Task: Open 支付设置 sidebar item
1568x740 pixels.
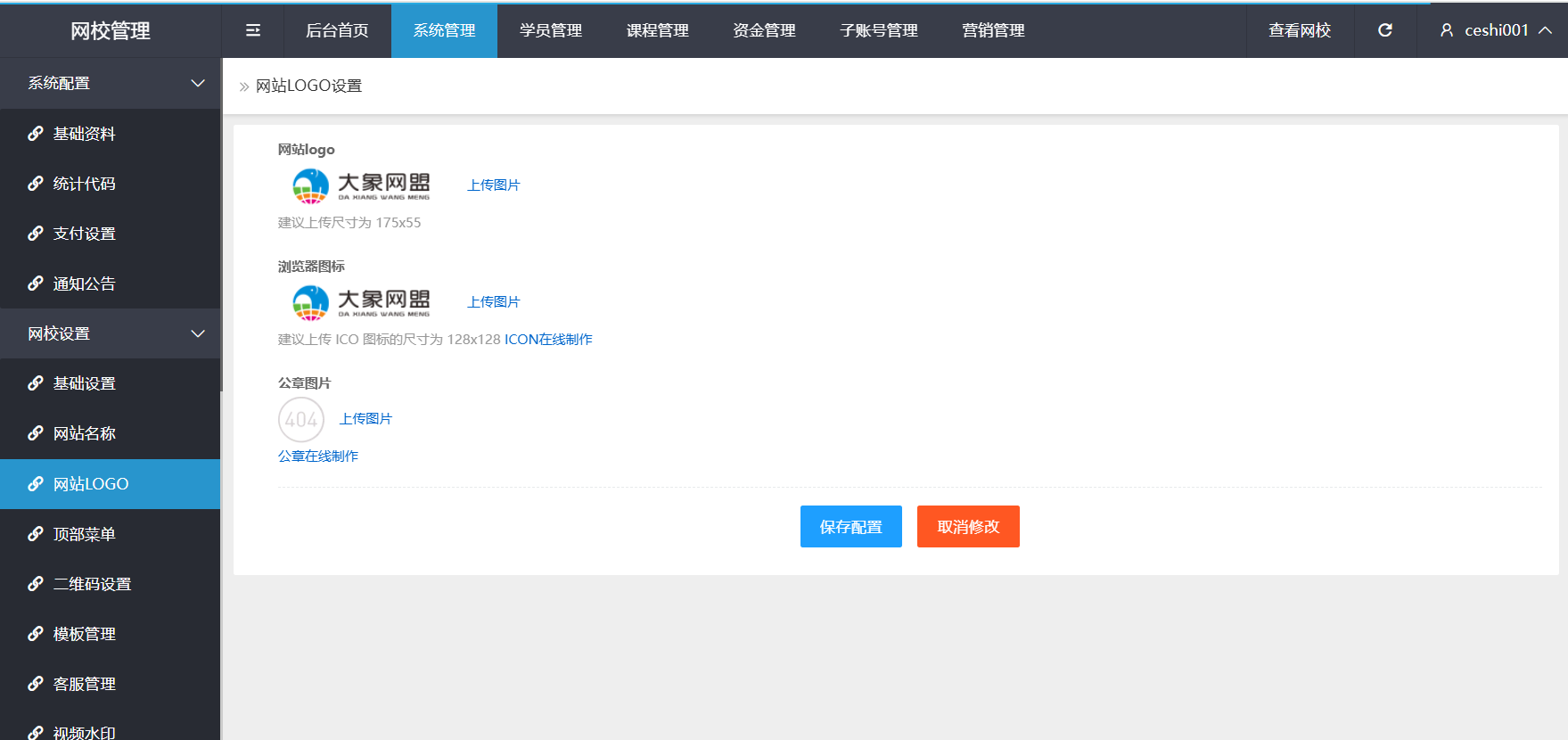Action: [x=110, y=234]
